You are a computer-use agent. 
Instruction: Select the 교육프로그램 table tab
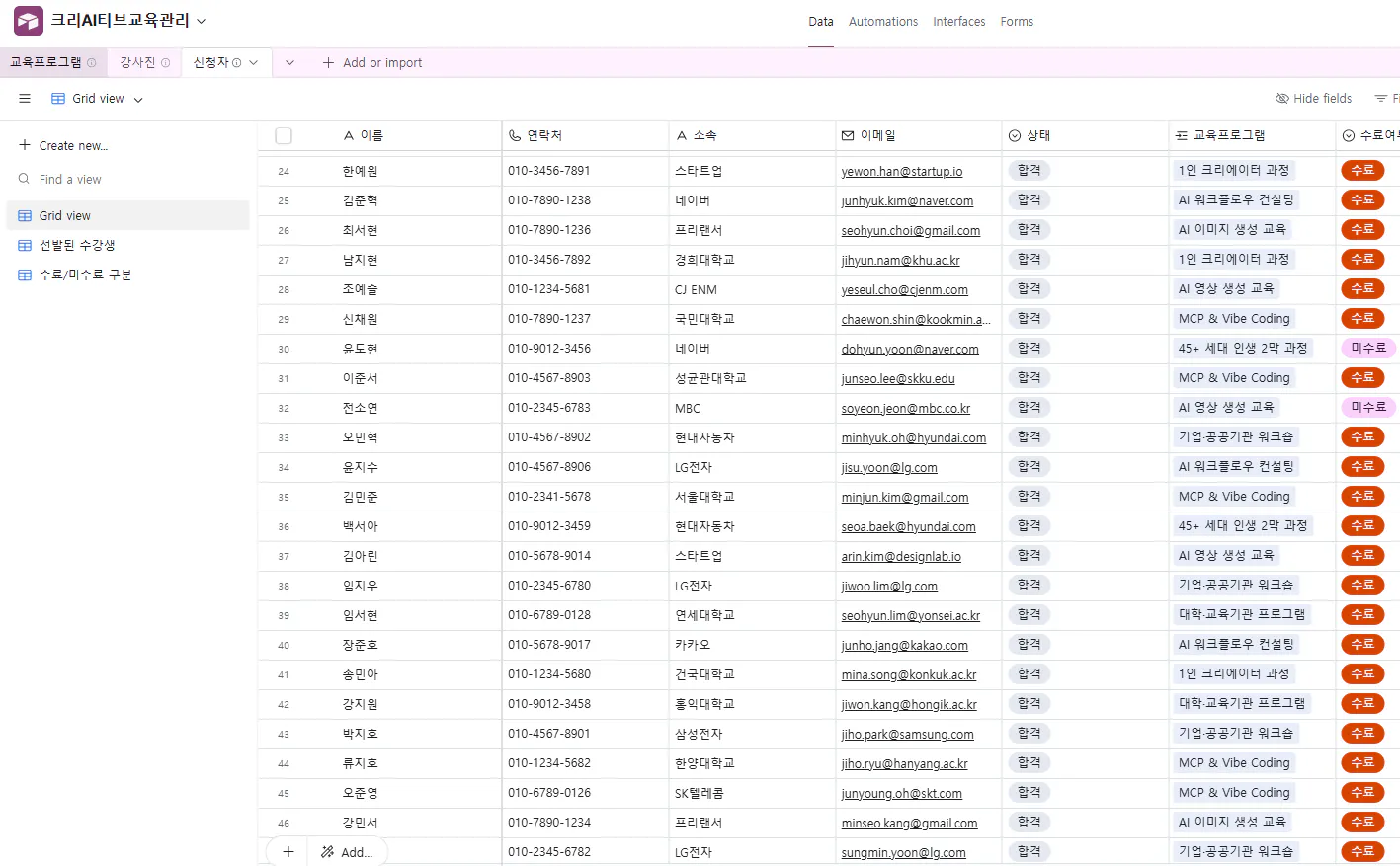click(x=53, y=62)
